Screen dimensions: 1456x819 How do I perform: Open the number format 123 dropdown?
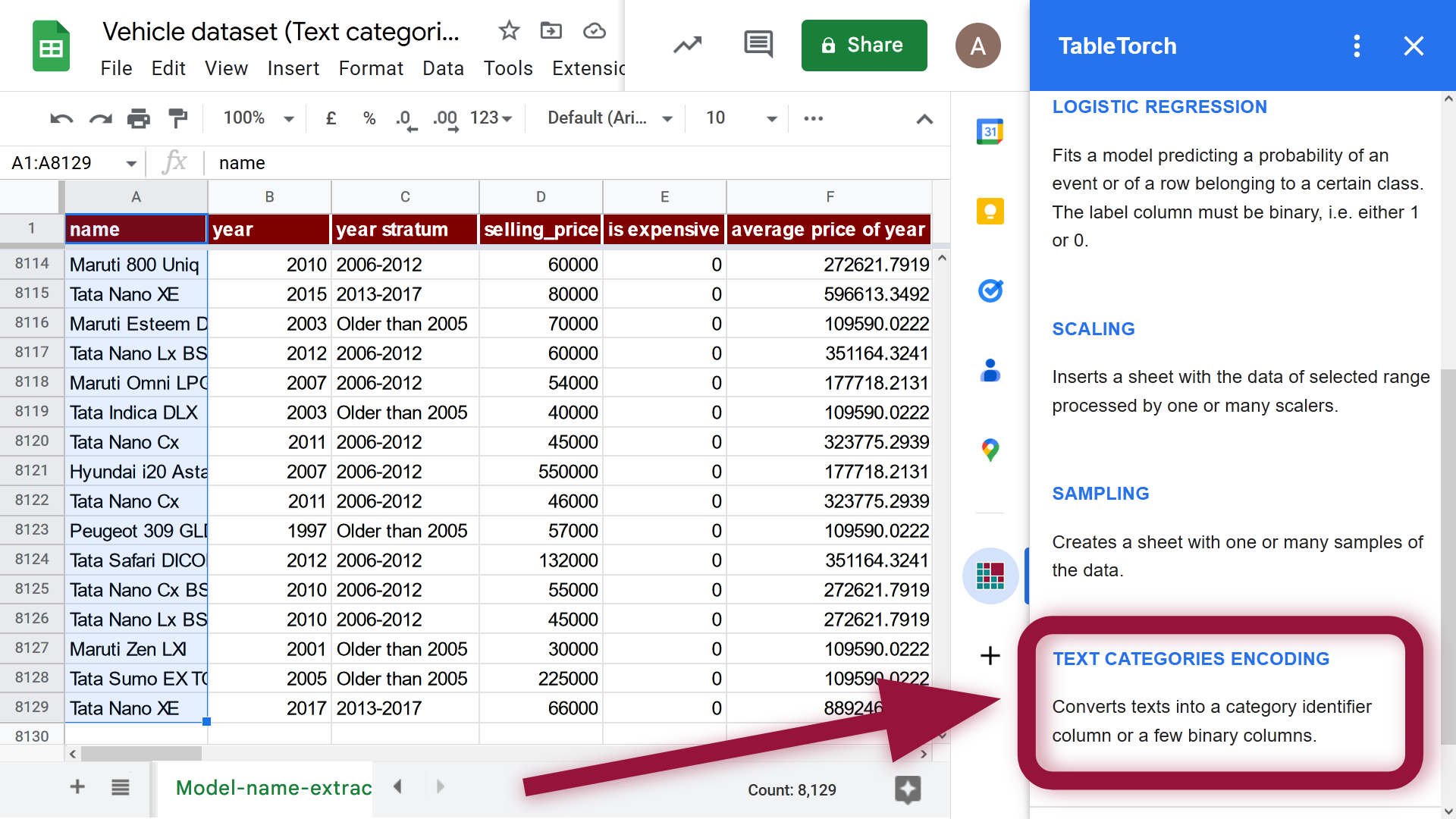(x=491, y=118)
